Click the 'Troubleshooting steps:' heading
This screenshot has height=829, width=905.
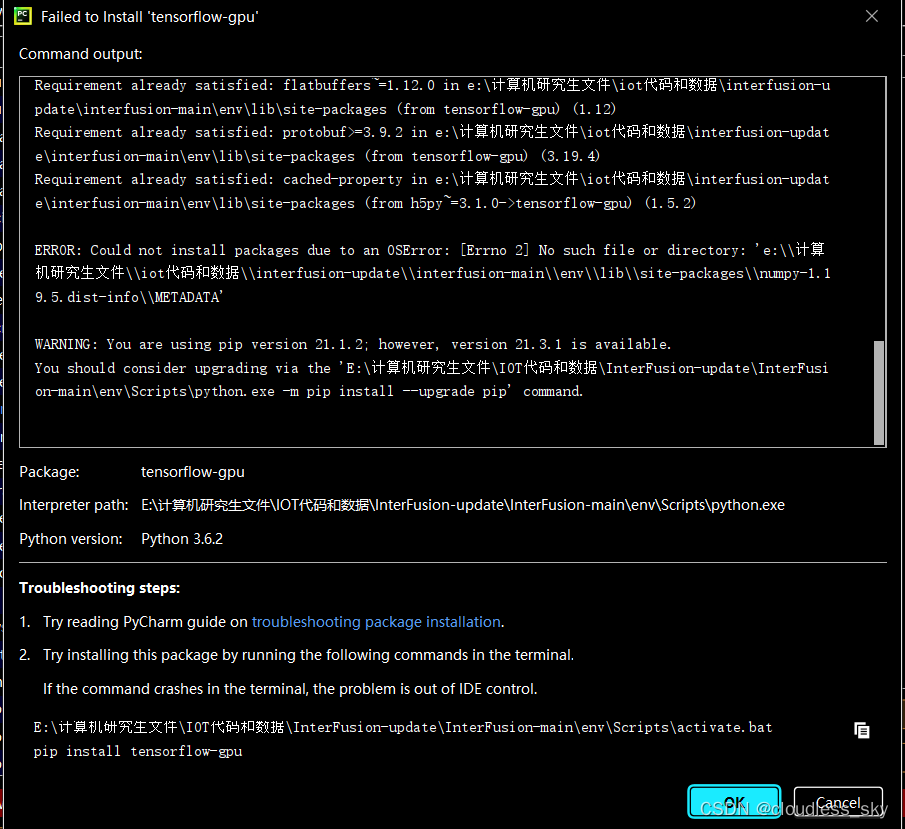[x=99, y=588]
